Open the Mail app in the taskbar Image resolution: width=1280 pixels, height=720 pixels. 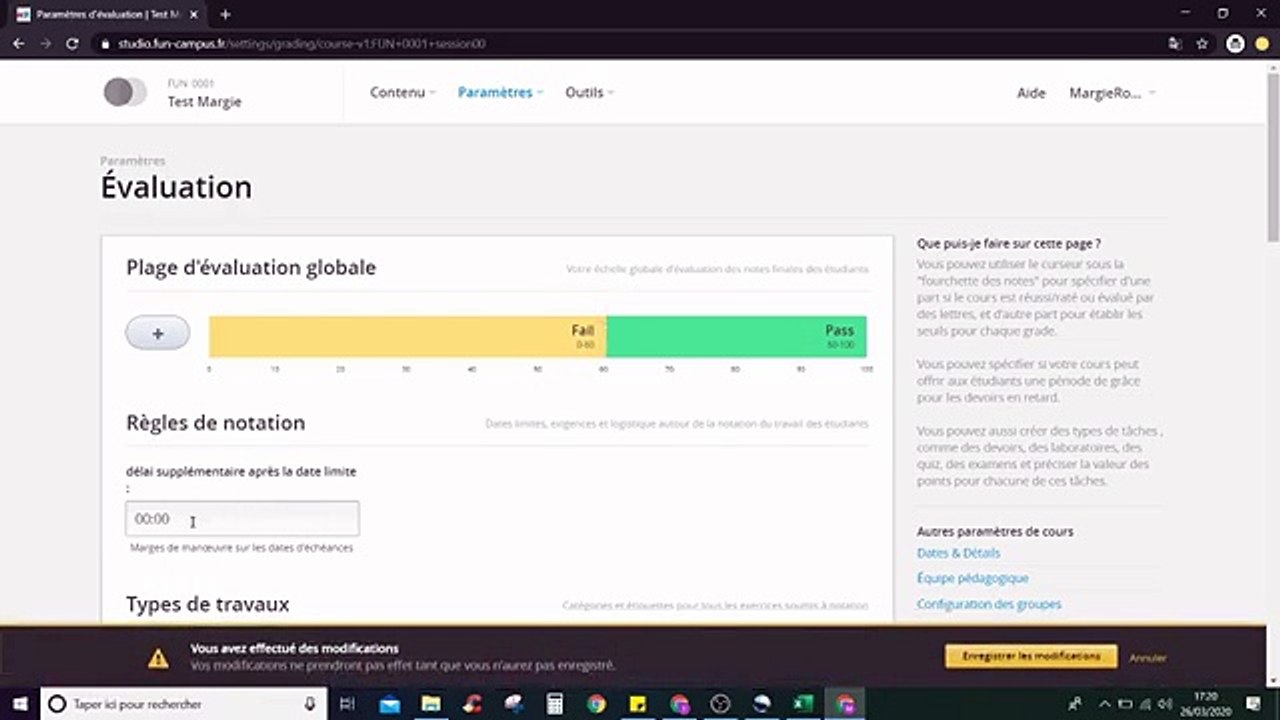point(390,704)
